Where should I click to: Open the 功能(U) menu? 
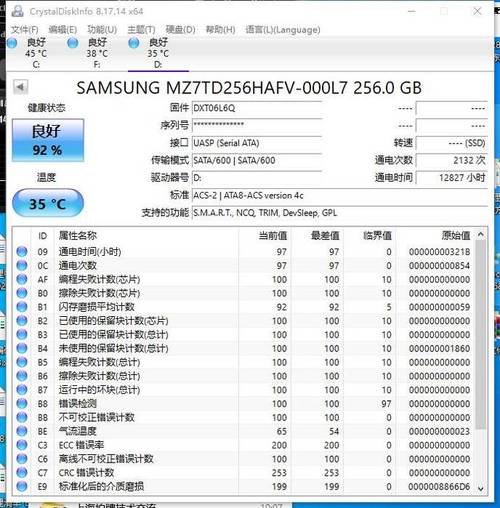click(102, 30)
